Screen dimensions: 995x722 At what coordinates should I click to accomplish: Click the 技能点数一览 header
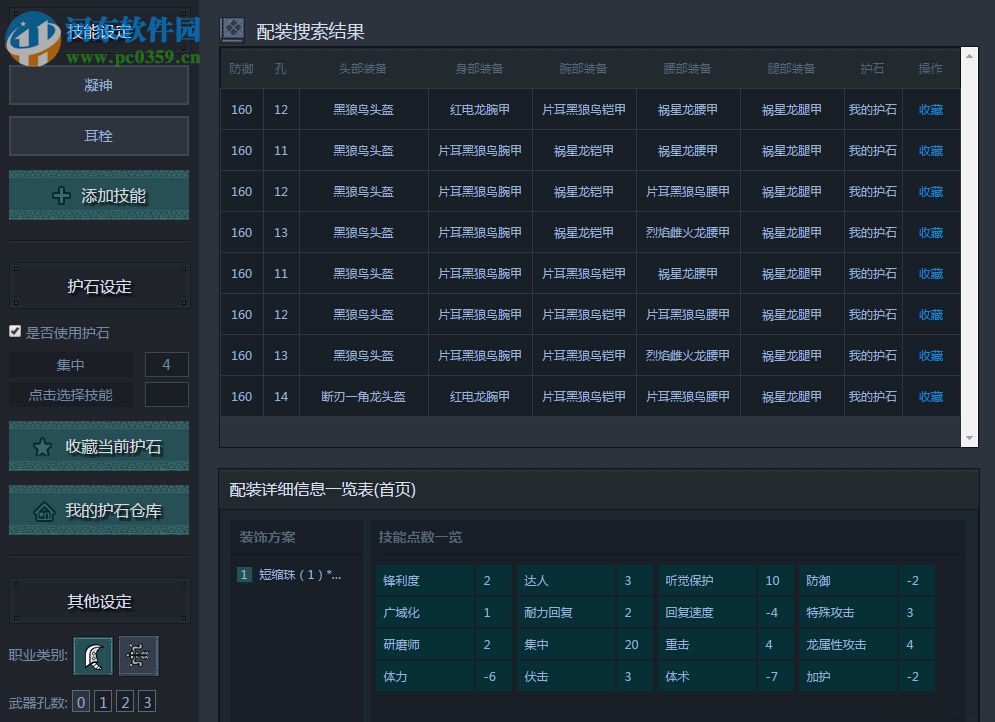[420, 537]
